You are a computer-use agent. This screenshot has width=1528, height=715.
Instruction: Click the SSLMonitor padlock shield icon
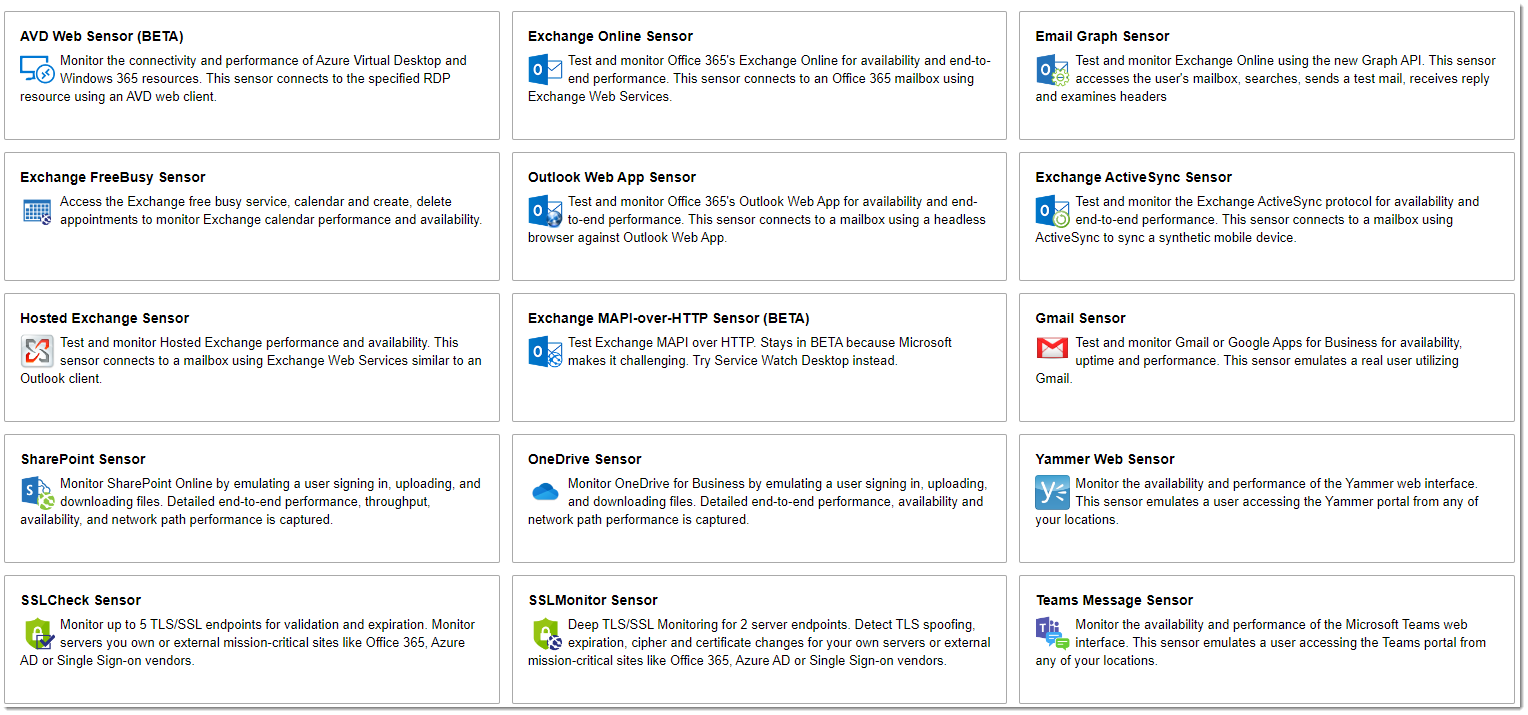[x=545, y=634]
